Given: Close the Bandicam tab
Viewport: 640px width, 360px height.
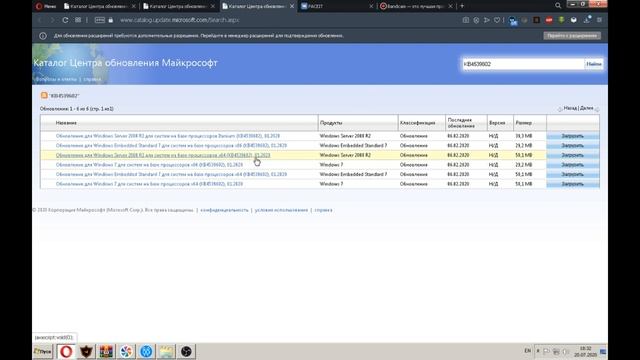Looking at the screenshot, I should 450,6.
